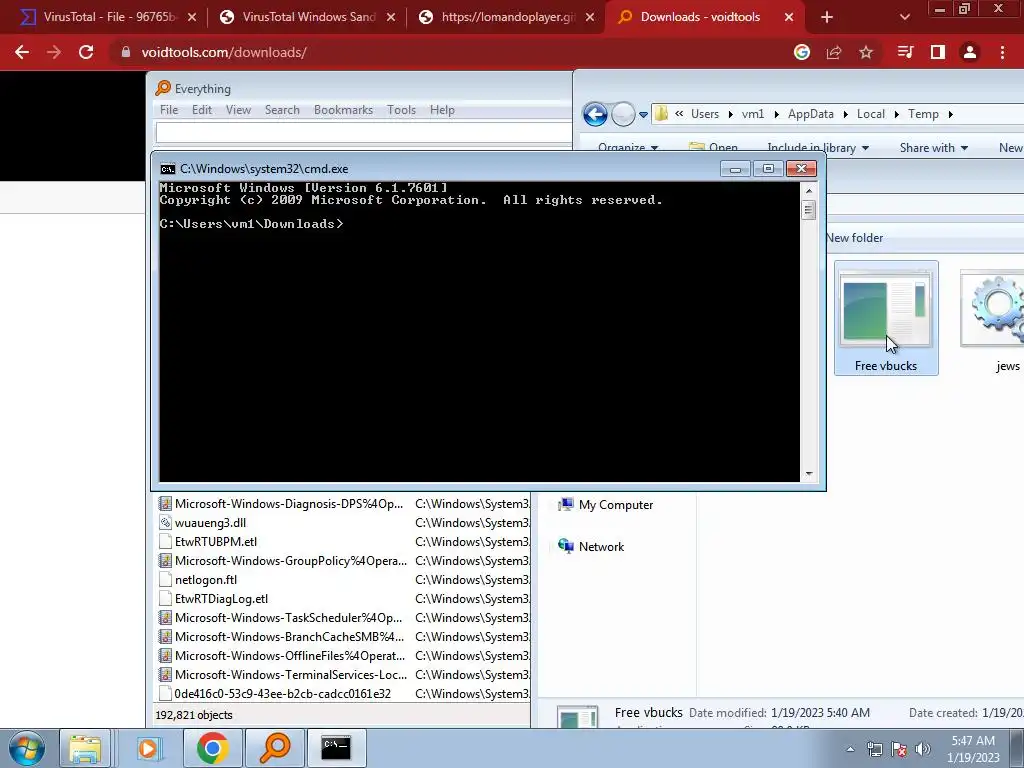Click the cmd.exe title bar icon
Viewport: 1024px width, 768px height.
(x=167, y=169)
